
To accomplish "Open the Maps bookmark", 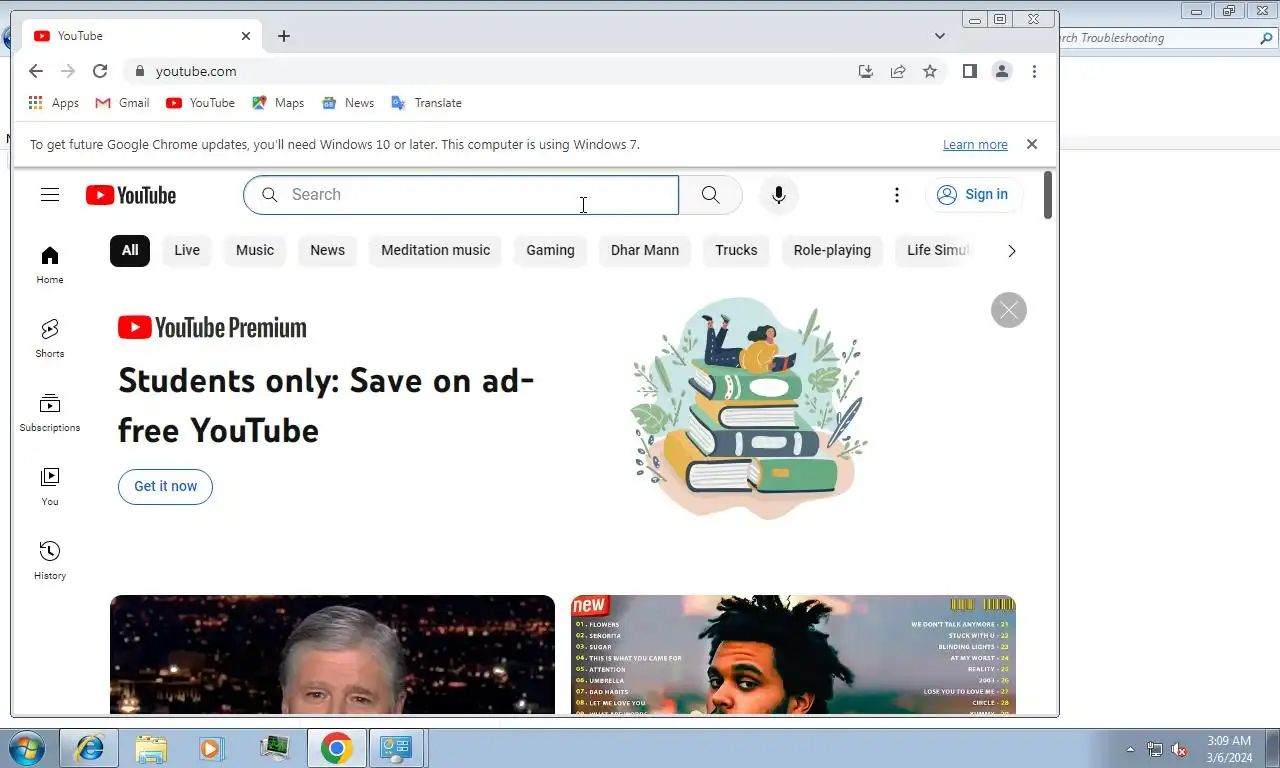I will 278,103.
